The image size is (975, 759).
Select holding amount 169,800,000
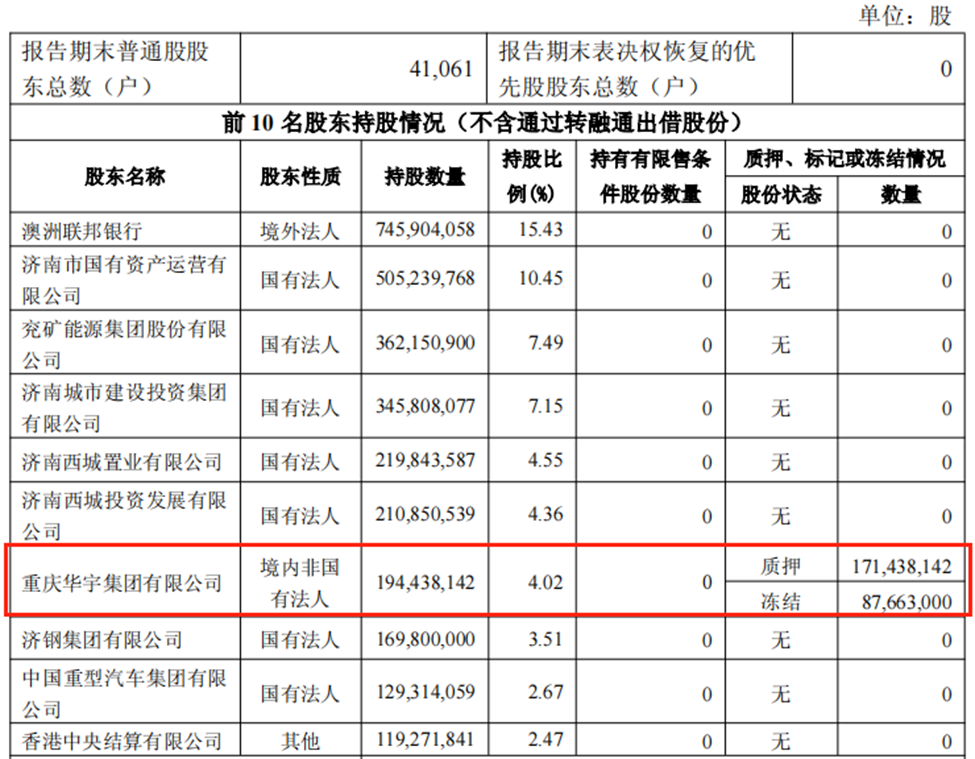[x=425, y=638]
